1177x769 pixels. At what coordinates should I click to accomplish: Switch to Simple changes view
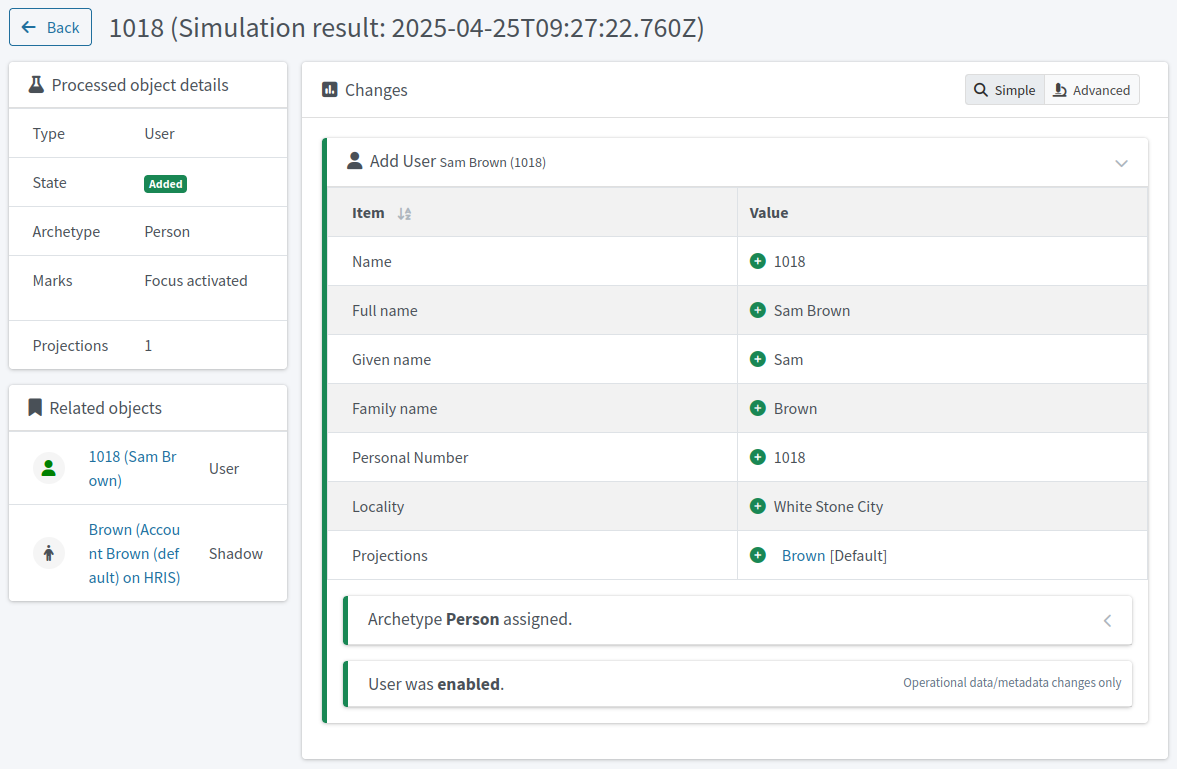[x=1003, y=89]
